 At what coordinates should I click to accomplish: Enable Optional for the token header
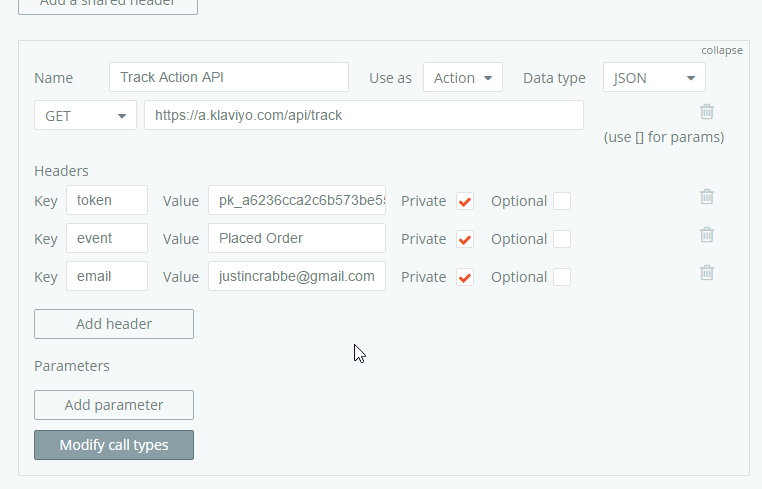click(x=562, y=201)
